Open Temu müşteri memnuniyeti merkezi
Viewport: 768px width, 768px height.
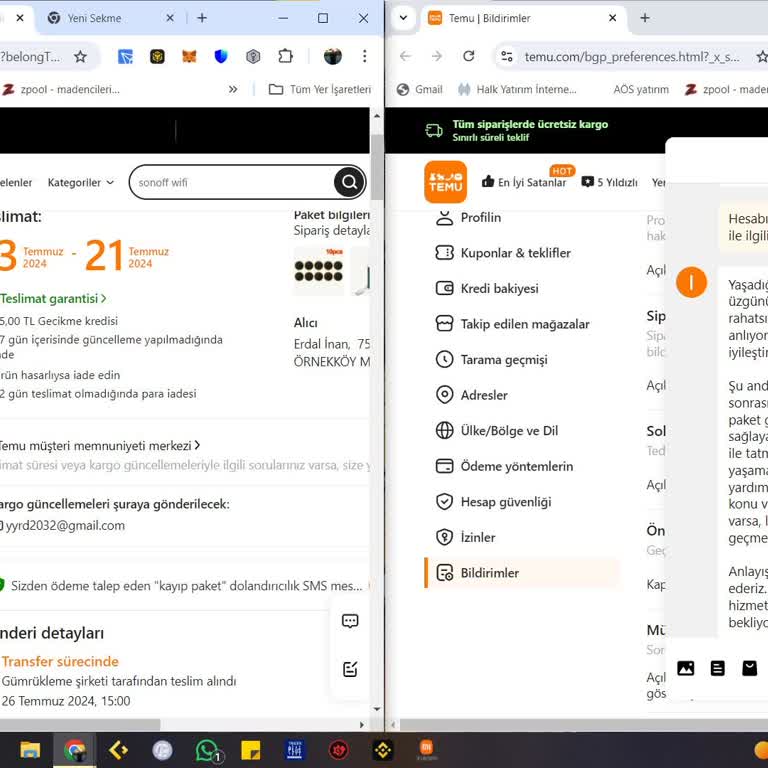(x=100, y=445)
